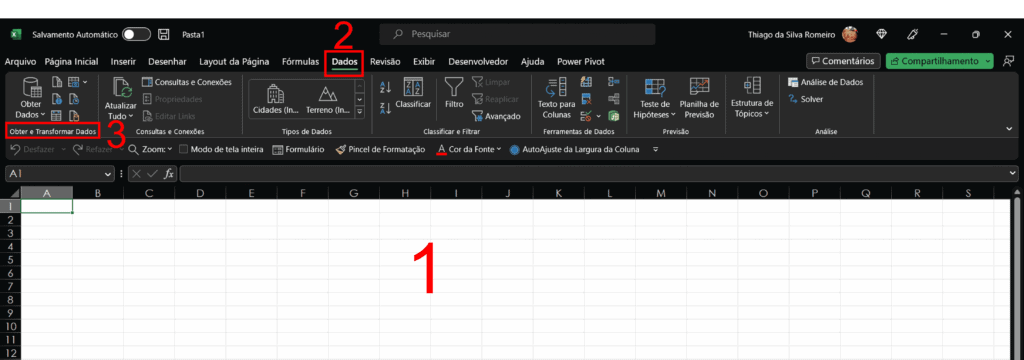Toggle Salvamento Automático switch
Viewport: 1024px width, 360px height.
point(136,34)
